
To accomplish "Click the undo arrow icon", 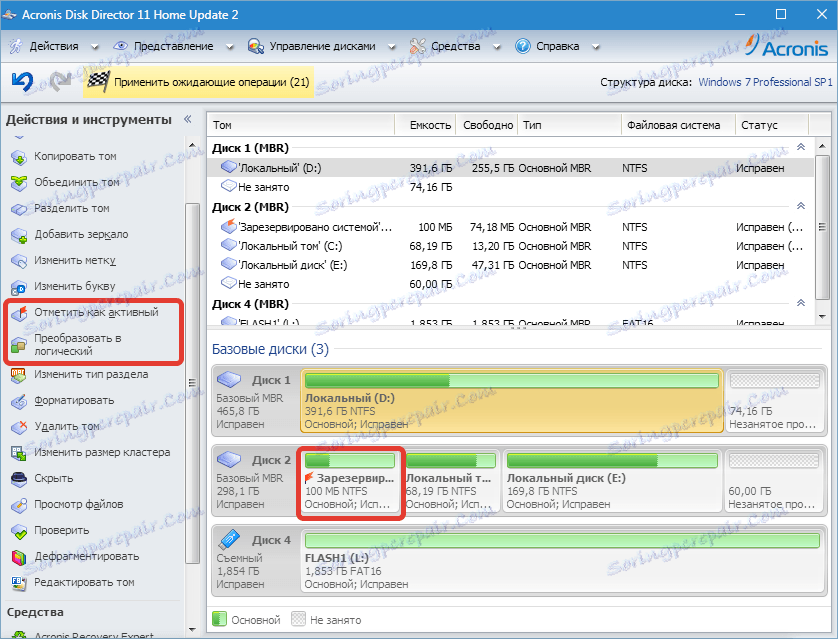I will coord(22,82).
